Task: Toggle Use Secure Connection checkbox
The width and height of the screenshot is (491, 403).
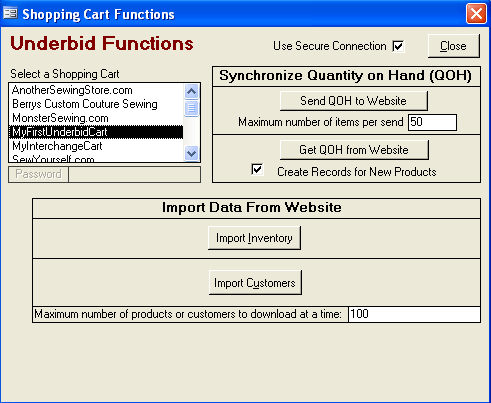Action: tap(398, 46)
